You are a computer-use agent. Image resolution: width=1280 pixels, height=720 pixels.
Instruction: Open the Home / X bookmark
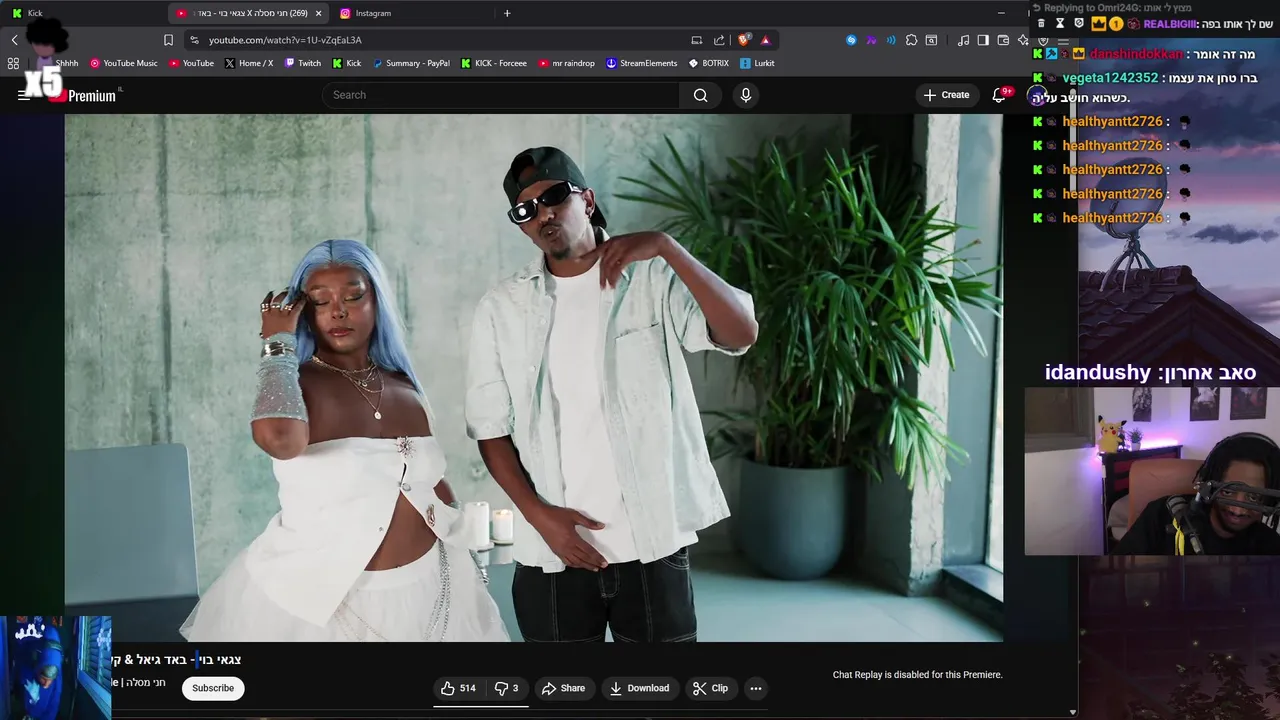point(249,63)
